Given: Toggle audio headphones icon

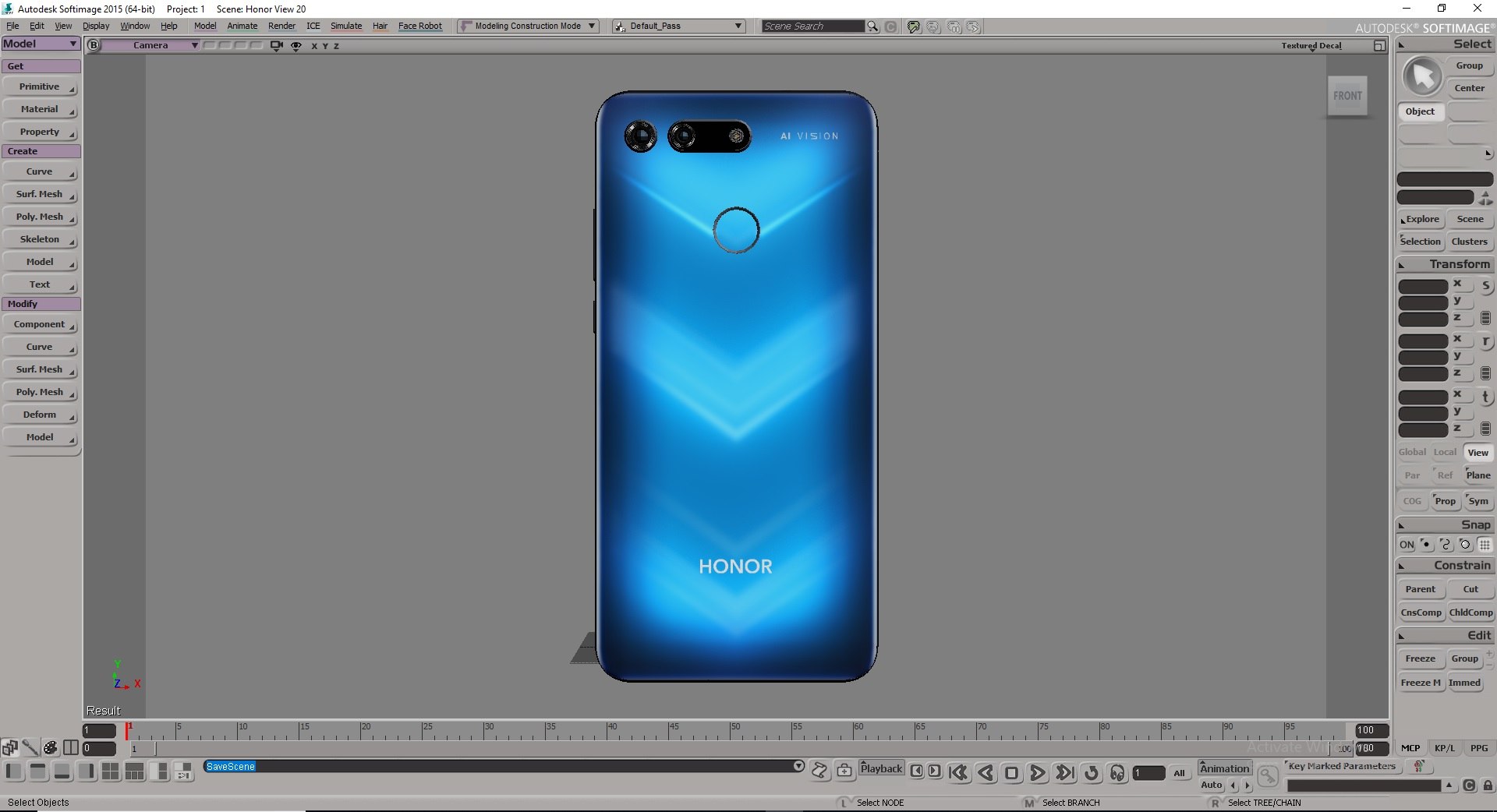Looking at the screenshot, I should point(1117,772).
